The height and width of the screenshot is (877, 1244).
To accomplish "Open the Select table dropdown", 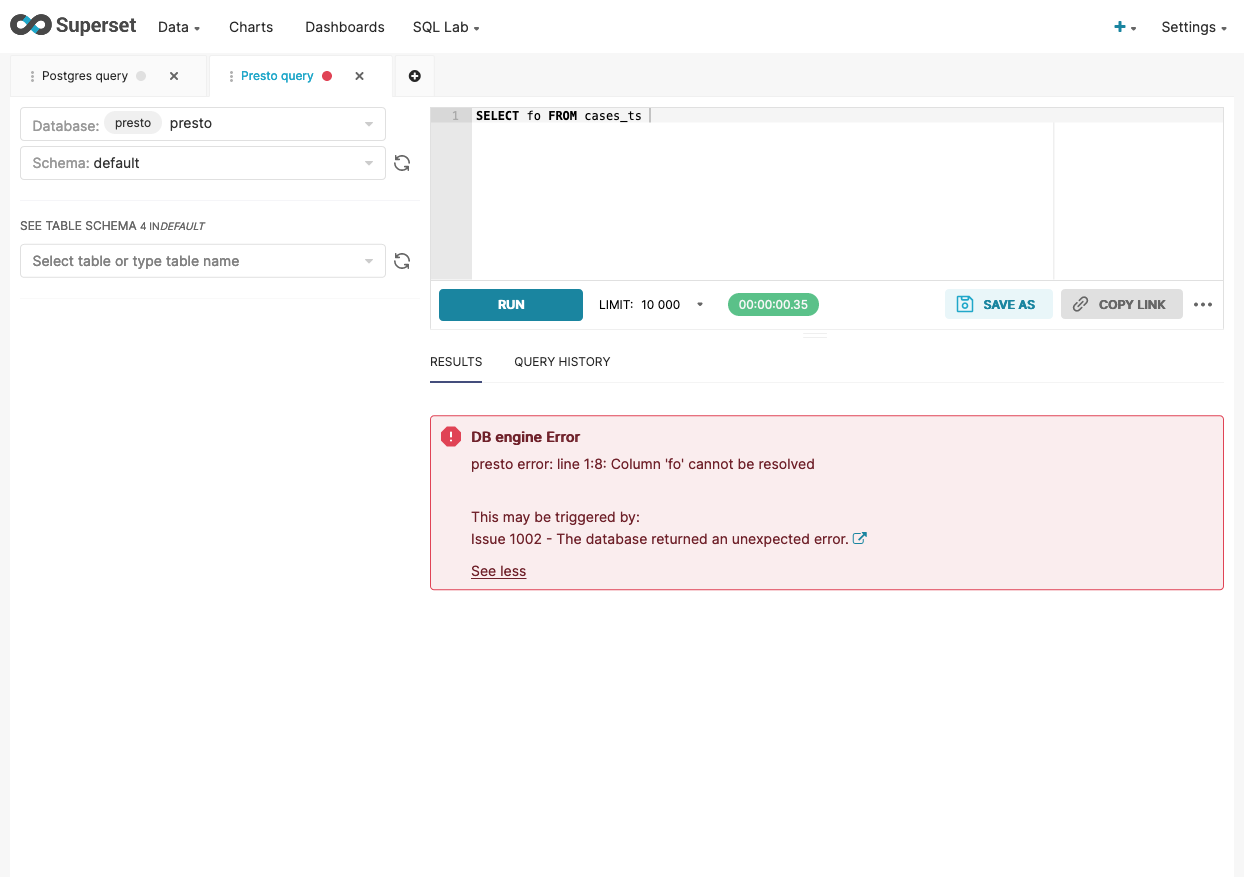I will (203, 261).
